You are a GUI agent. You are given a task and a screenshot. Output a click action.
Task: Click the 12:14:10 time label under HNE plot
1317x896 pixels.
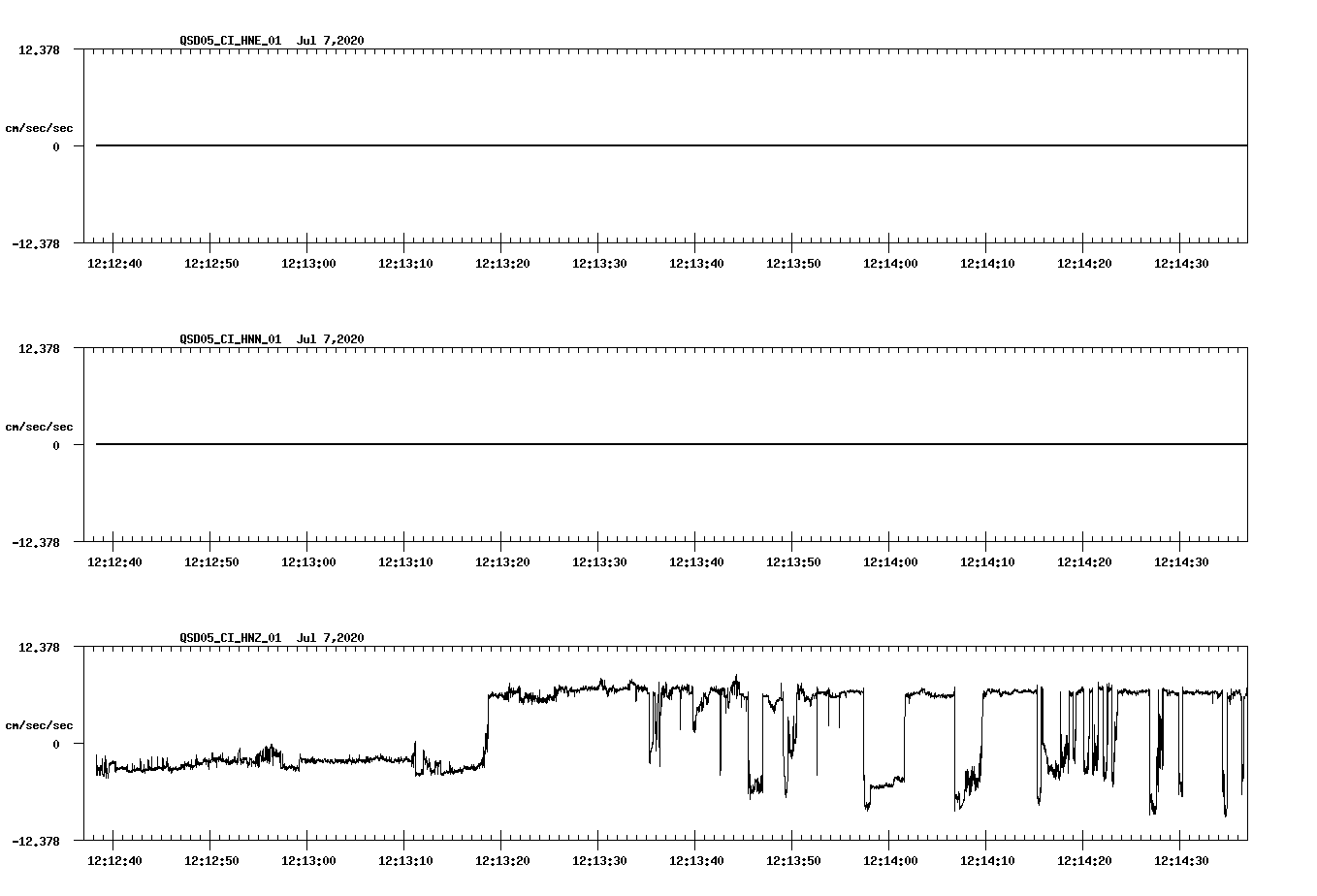(x=987, y=264)
